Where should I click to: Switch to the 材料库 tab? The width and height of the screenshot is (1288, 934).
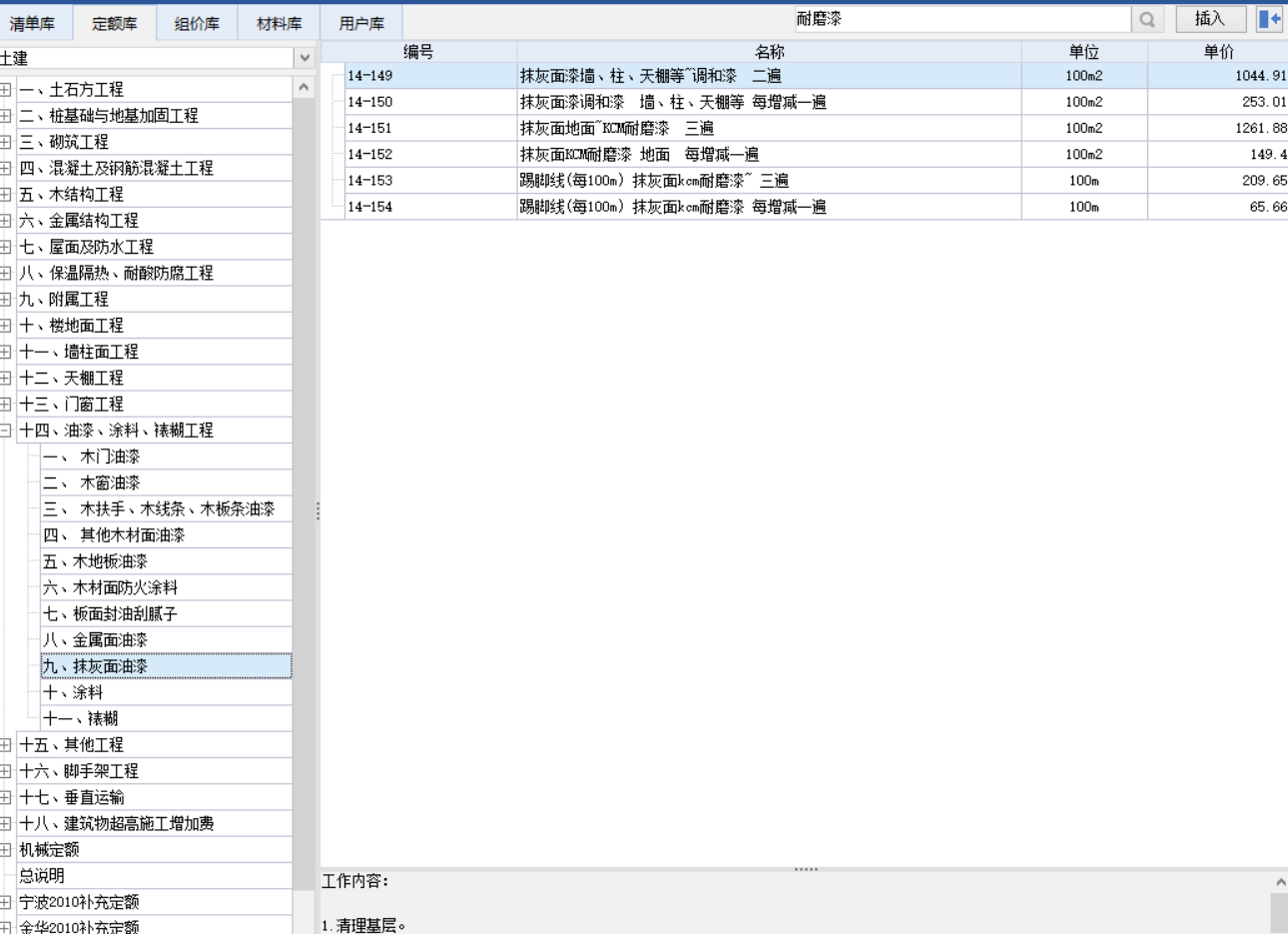point(279,23)
